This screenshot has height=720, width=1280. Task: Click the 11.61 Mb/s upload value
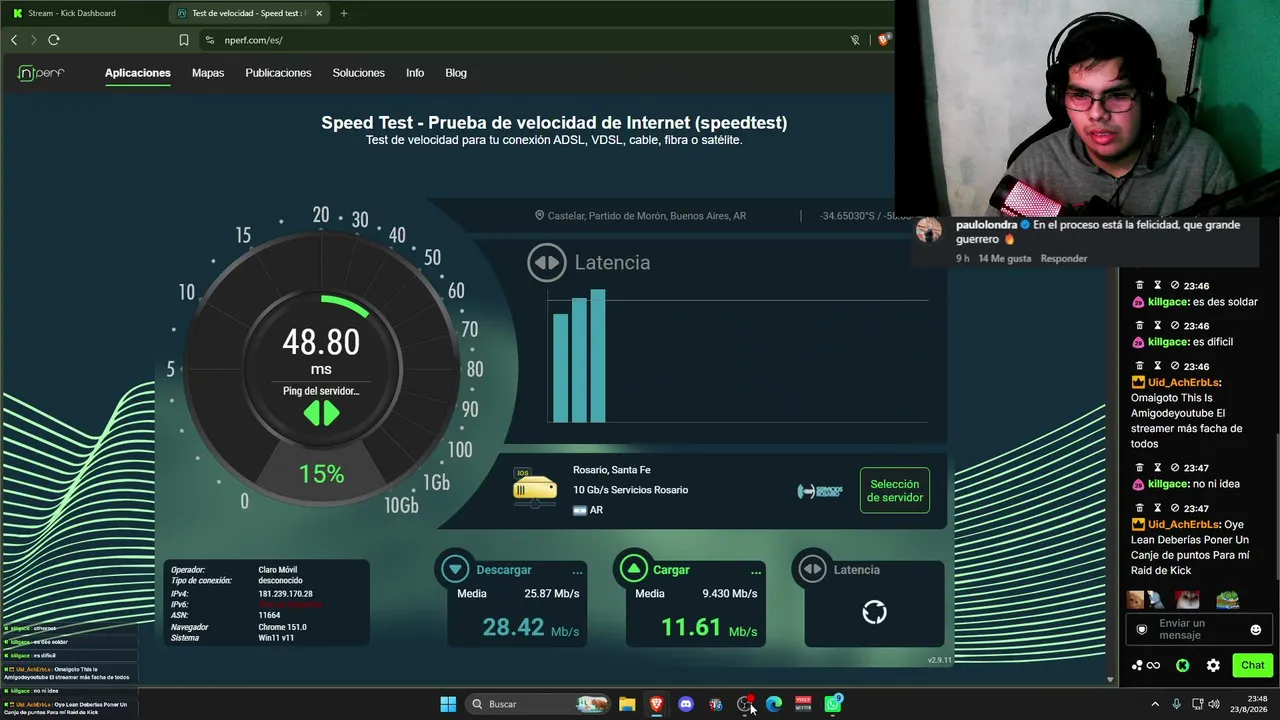[709, 628]
